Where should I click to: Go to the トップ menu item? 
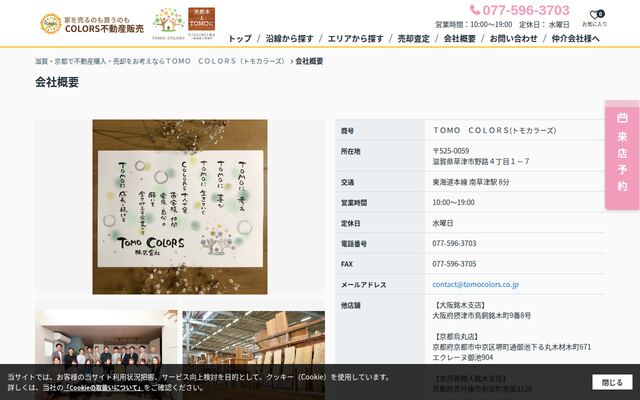tap(240, 38)
